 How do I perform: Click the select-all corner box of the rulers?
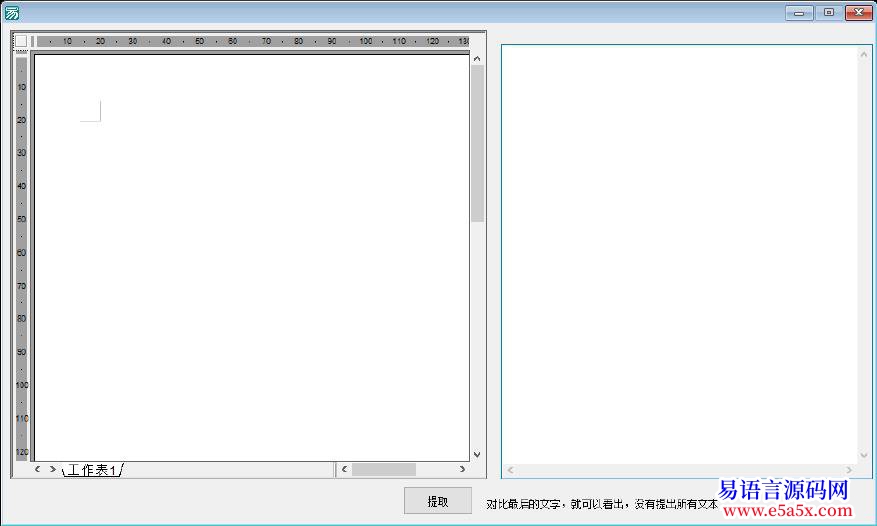click(x=21, y=41)
